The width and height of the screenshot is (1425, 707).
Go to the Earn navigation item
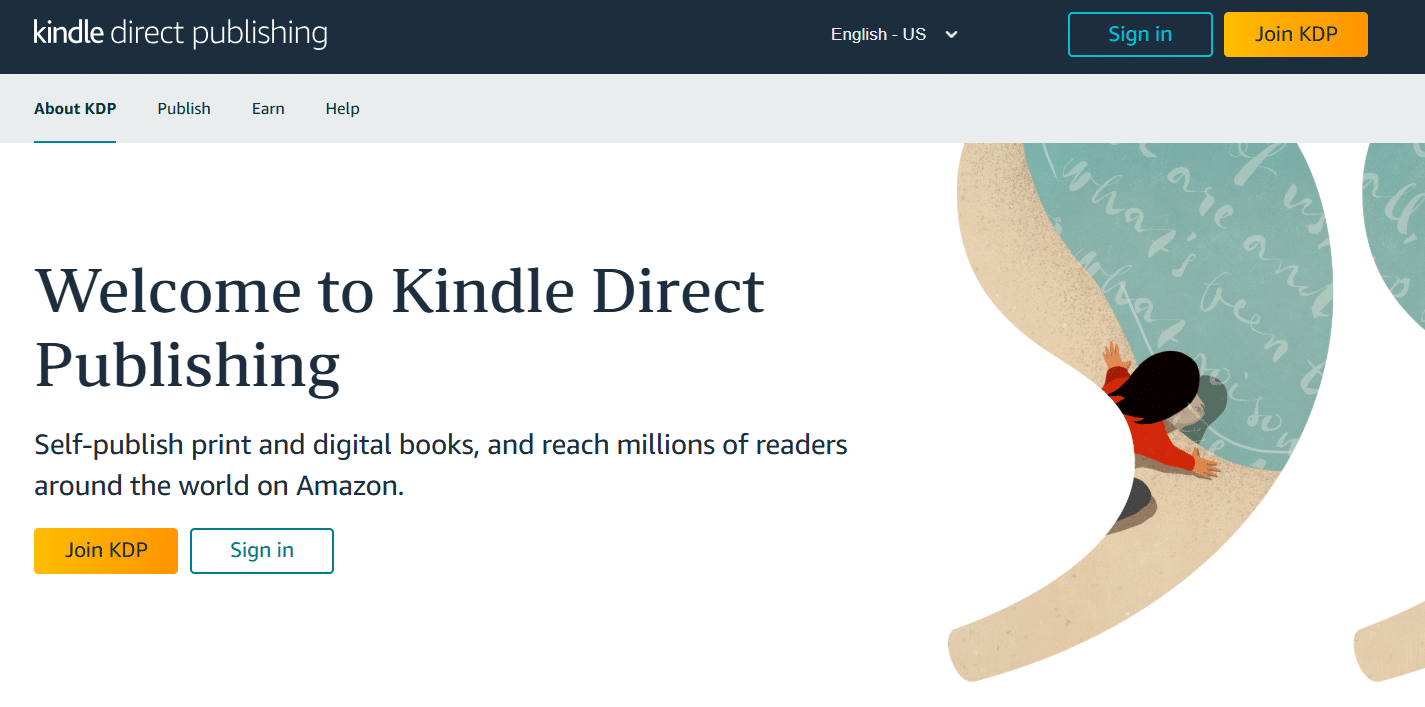click(x=268, y=108)
